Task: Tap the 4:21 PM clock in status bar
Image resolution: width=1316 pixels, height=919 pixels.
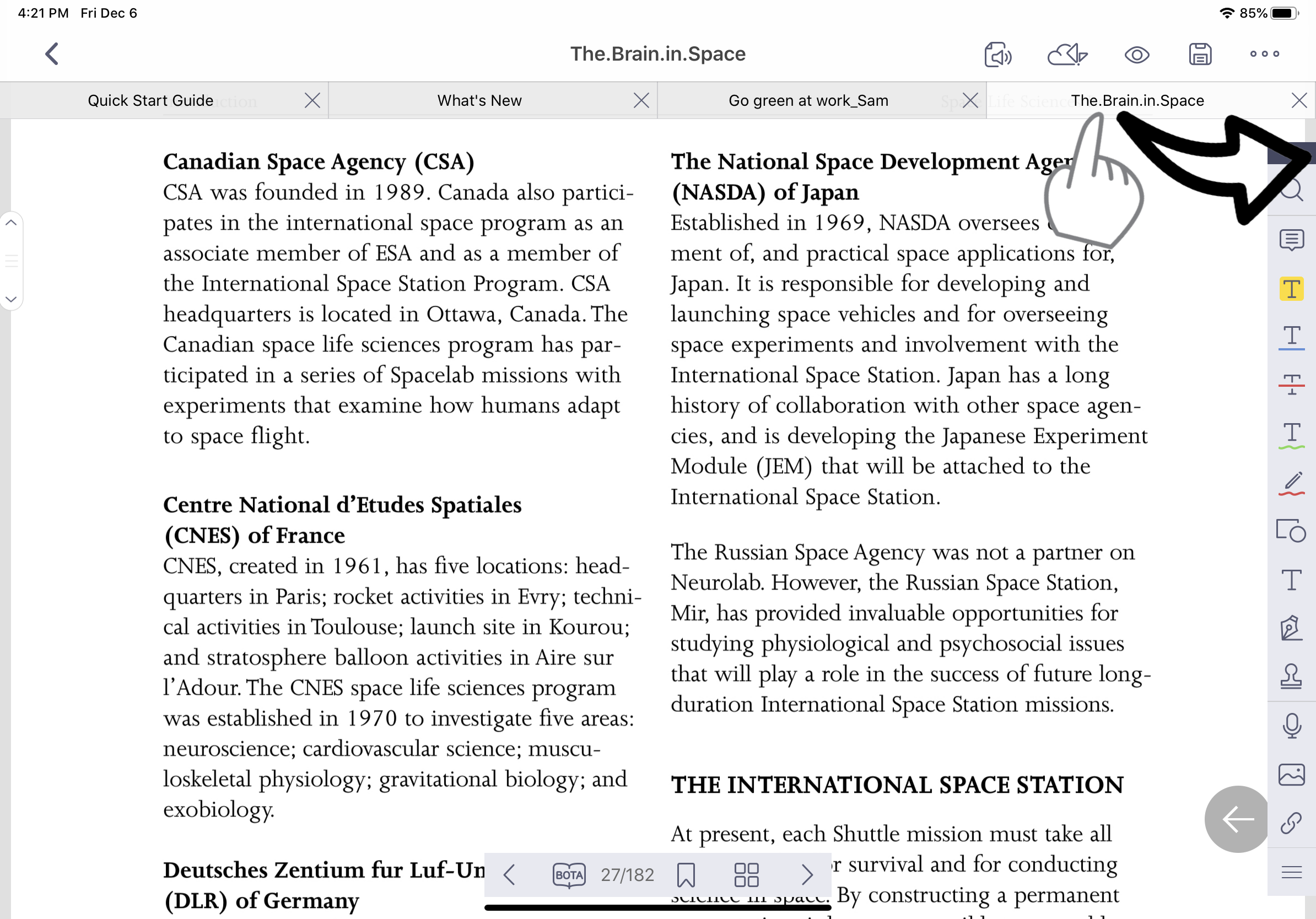Action: 43,13
